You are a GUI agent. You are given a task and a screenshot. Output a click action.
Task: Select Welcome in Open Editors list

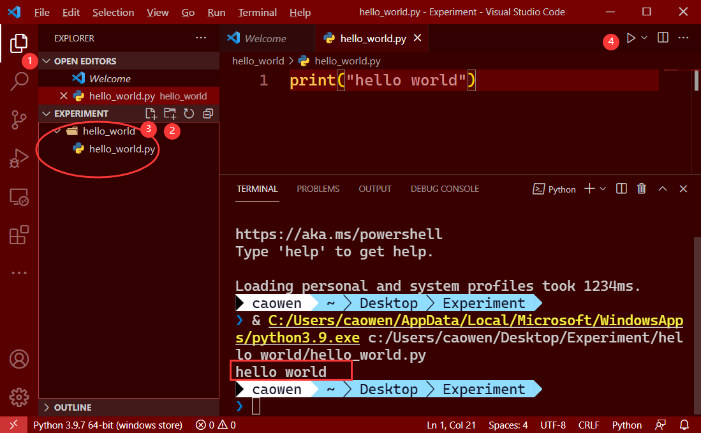(x=129, y=79)
